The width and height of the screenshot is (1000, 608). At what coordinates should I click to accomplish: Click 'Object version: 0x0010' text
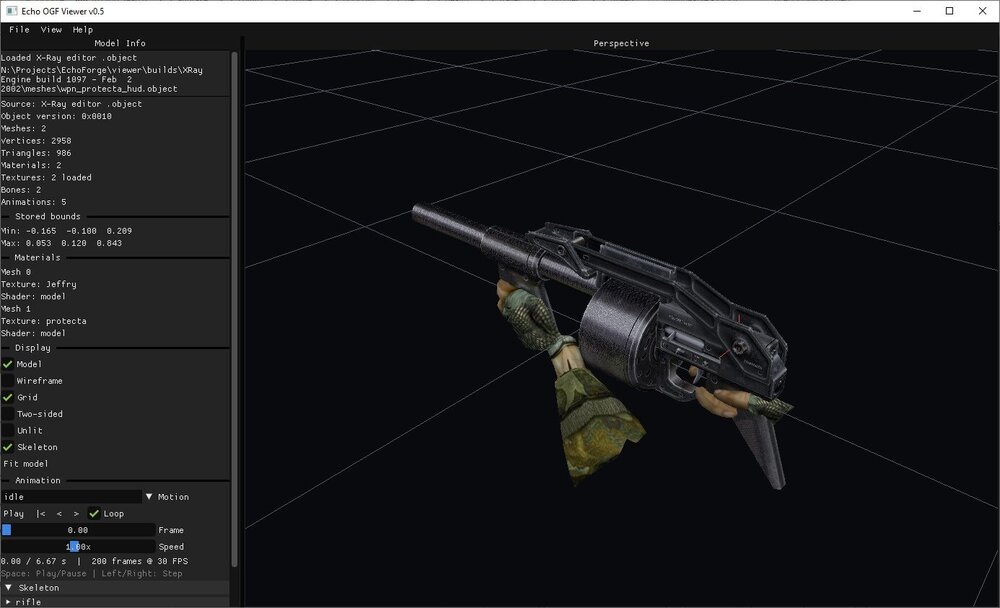click(56, 117)
